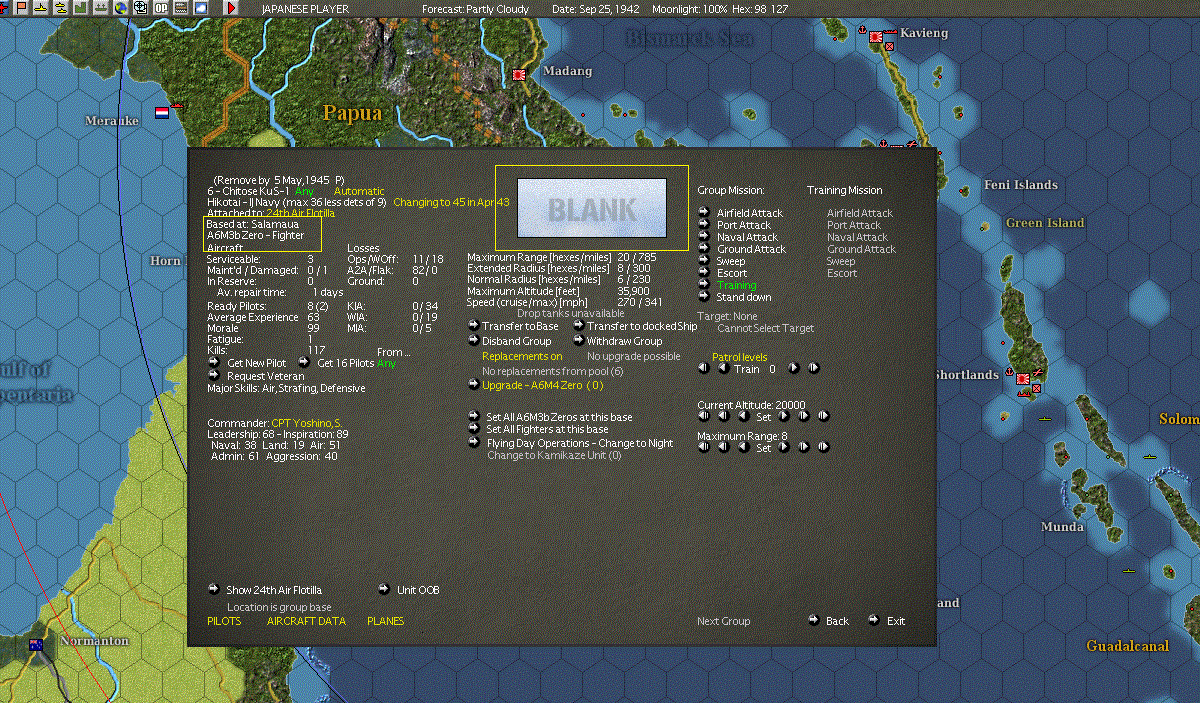
Task: Open the AIRCRAFT DATA tab
Action: [x=306, y=621]
